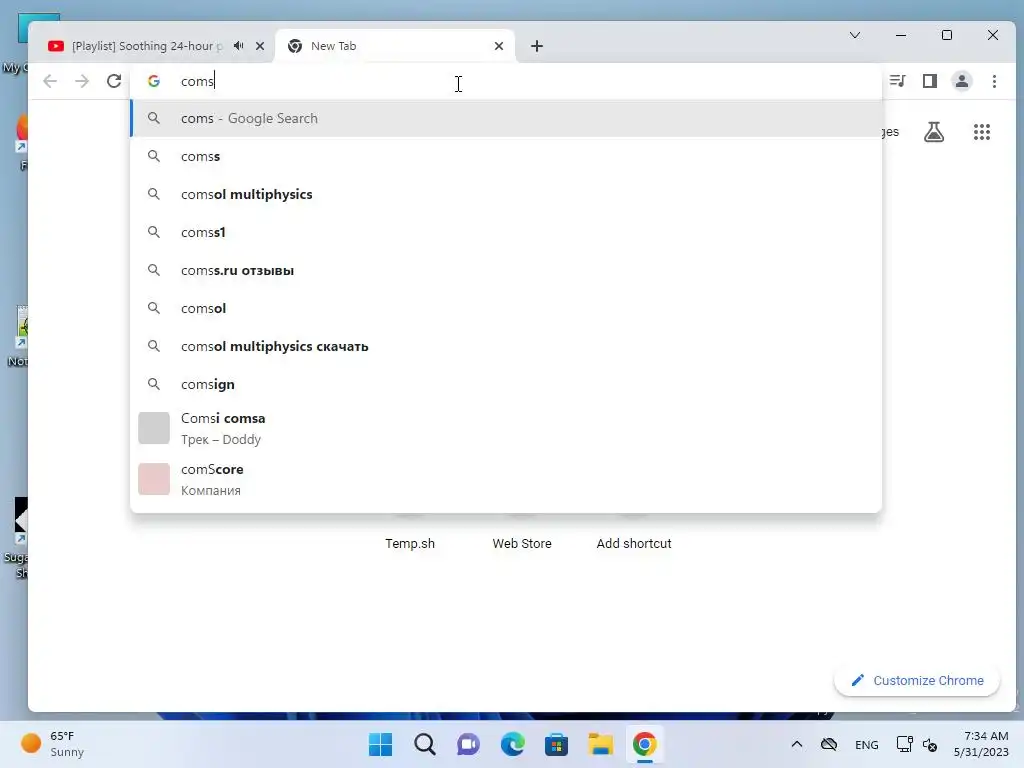Open the Google apps grid
1024x768 pixels.
tap(982, 132)
